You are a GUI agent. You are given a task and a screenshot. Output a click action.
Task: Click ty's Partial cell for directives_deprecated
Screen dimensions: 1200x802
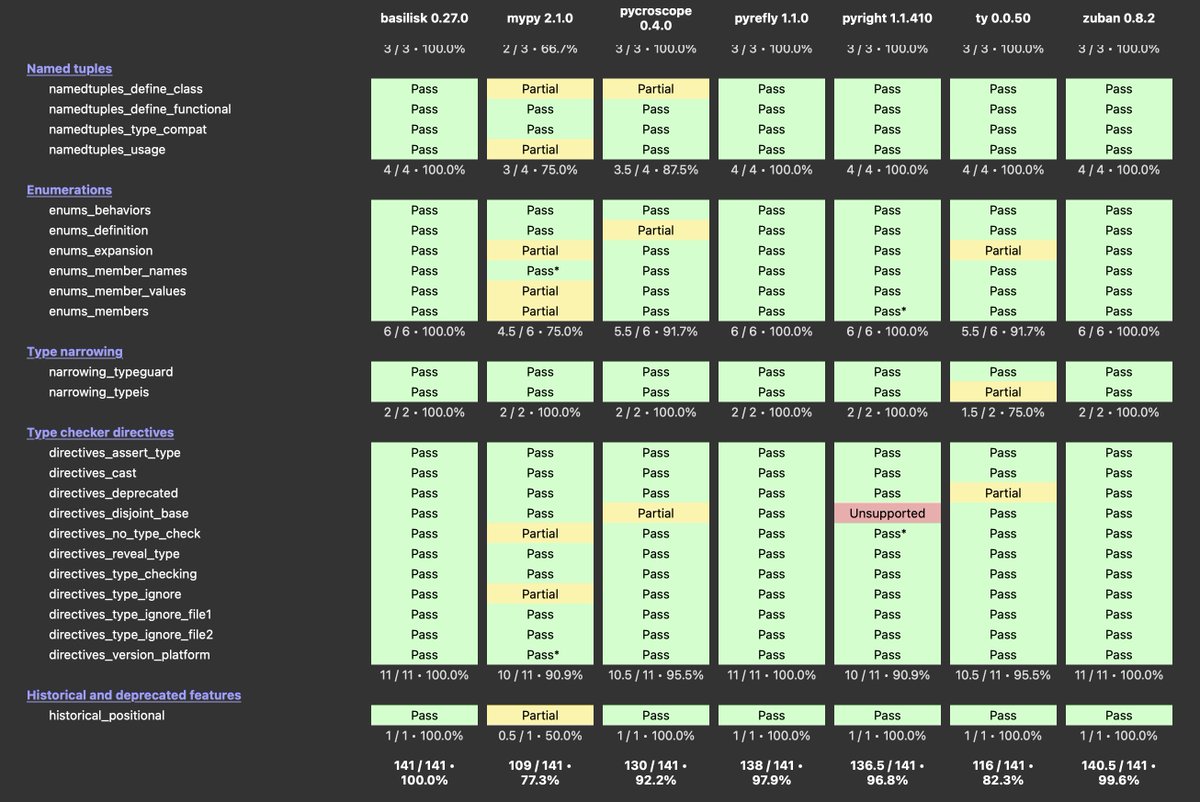pyautogui.click(x=1003, y=493)
